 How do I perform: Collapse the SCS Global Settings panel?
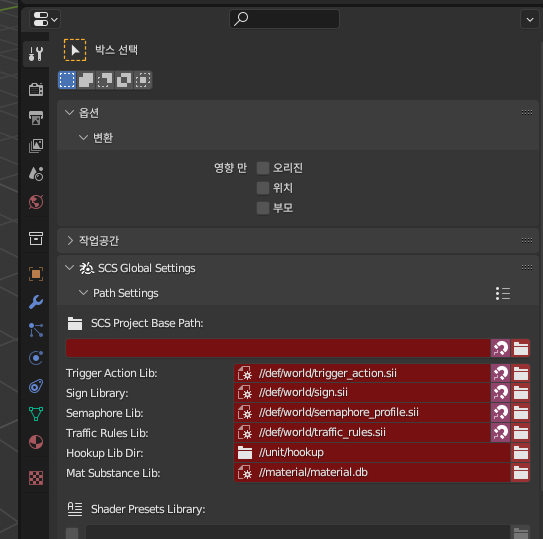70,268
